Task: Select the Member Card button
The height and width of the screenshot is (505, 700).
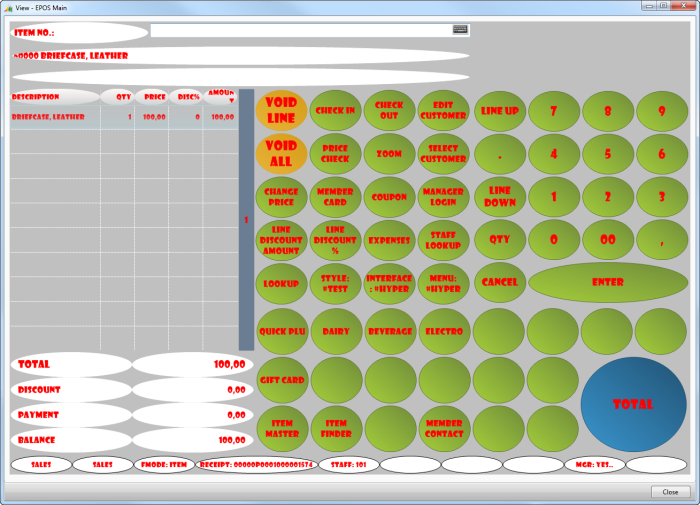Action: (x=335, y=197)
